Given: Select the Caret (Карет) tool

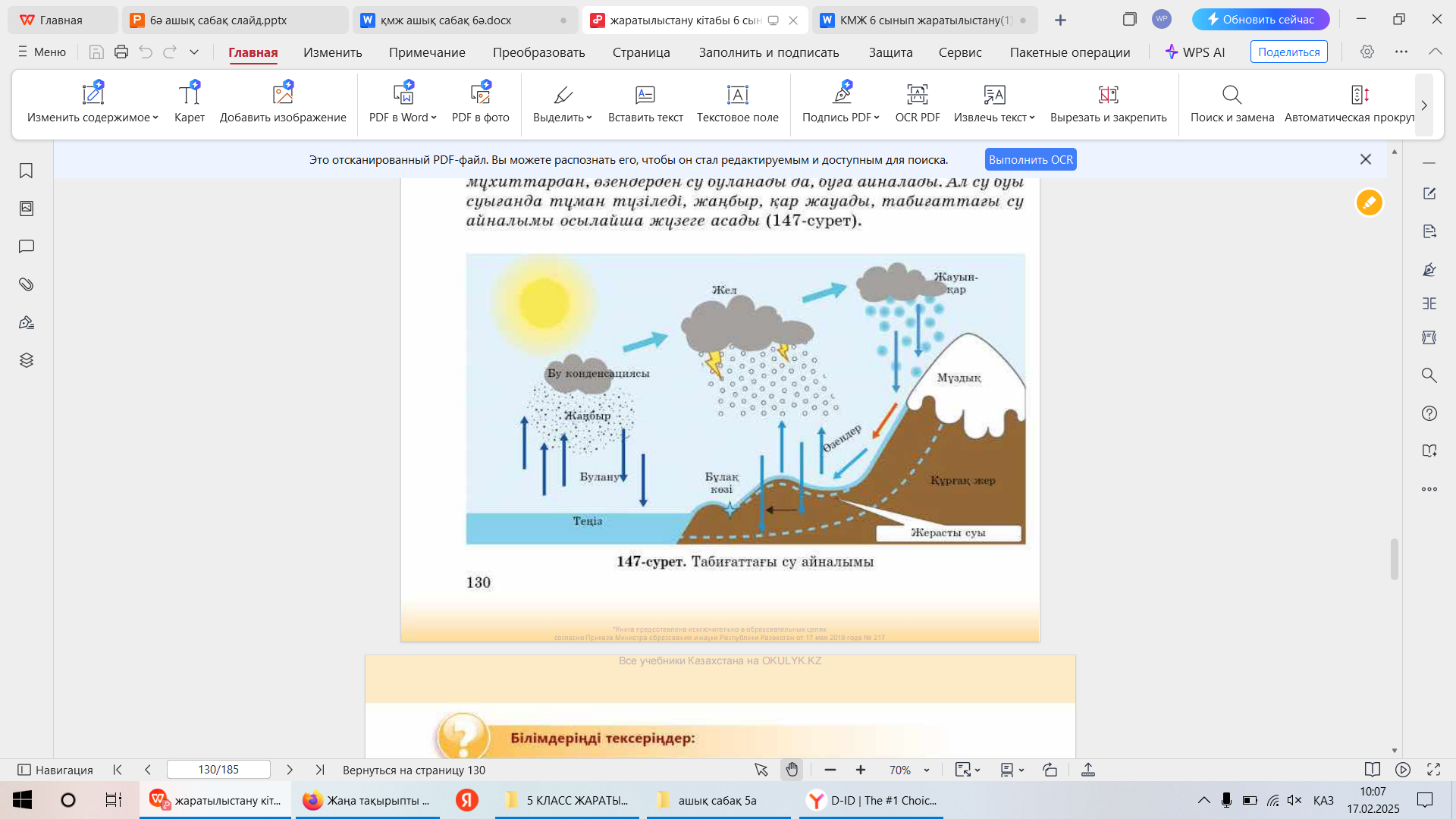Looking at the screenshot, I should 189,95.
